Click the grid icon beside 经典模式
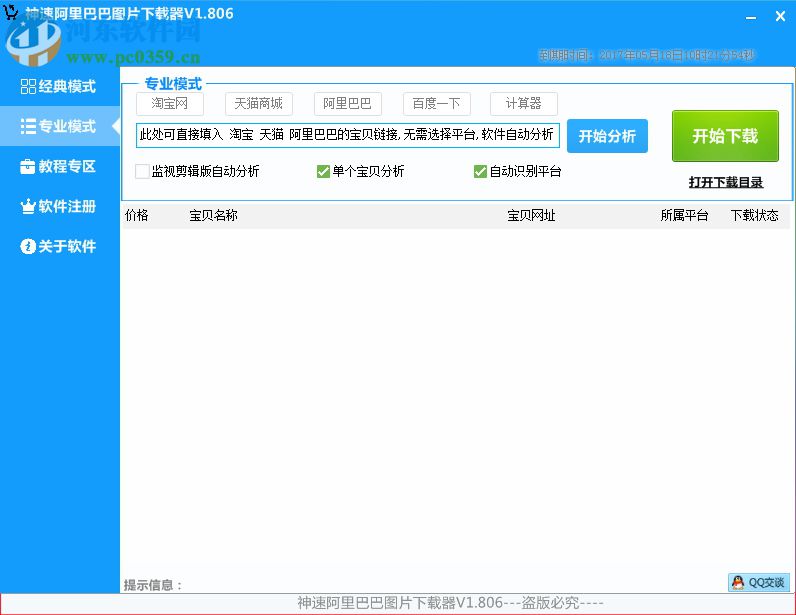 tap(28, 86)
